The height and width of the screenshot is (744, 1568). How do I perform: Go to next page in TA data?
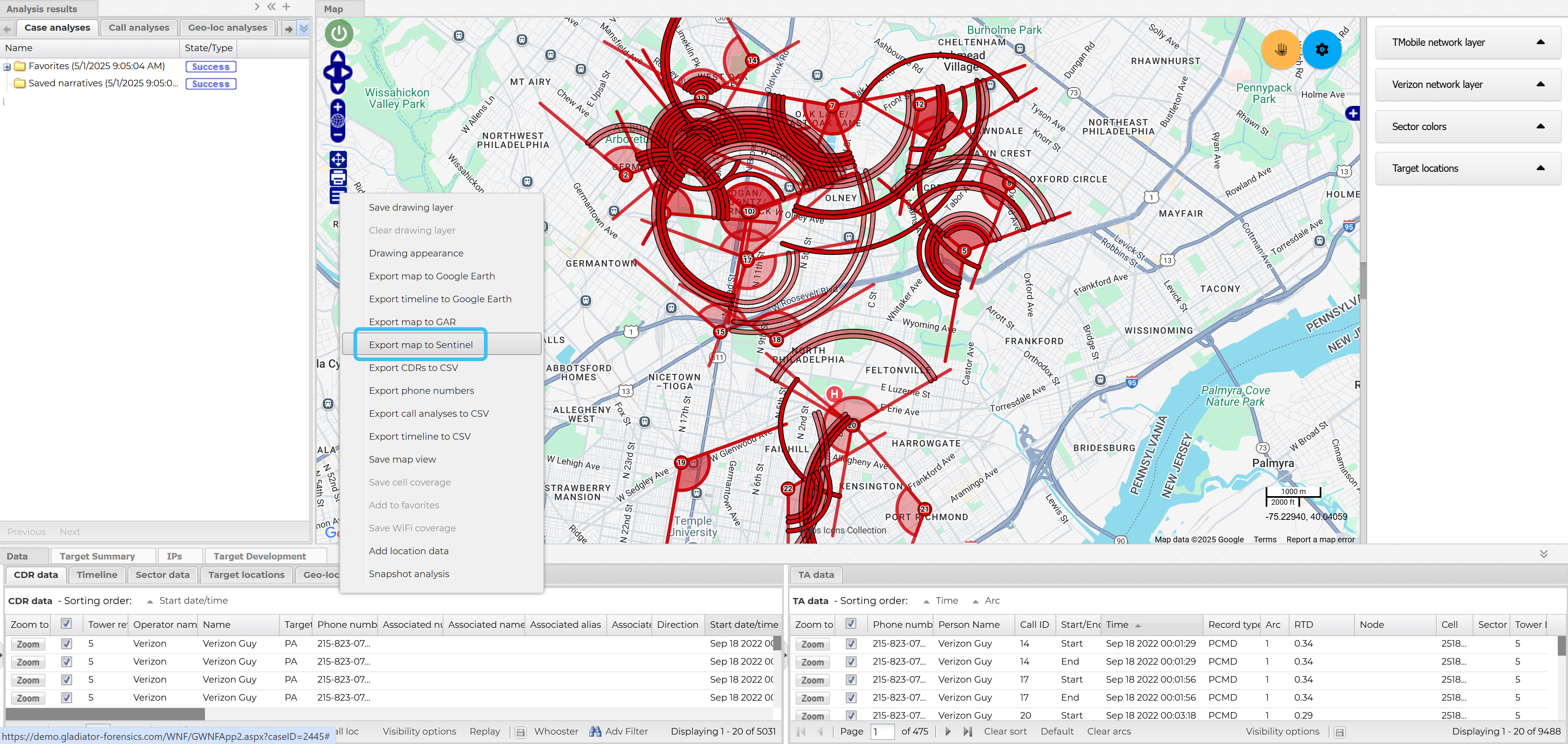[x=948, y=731]
